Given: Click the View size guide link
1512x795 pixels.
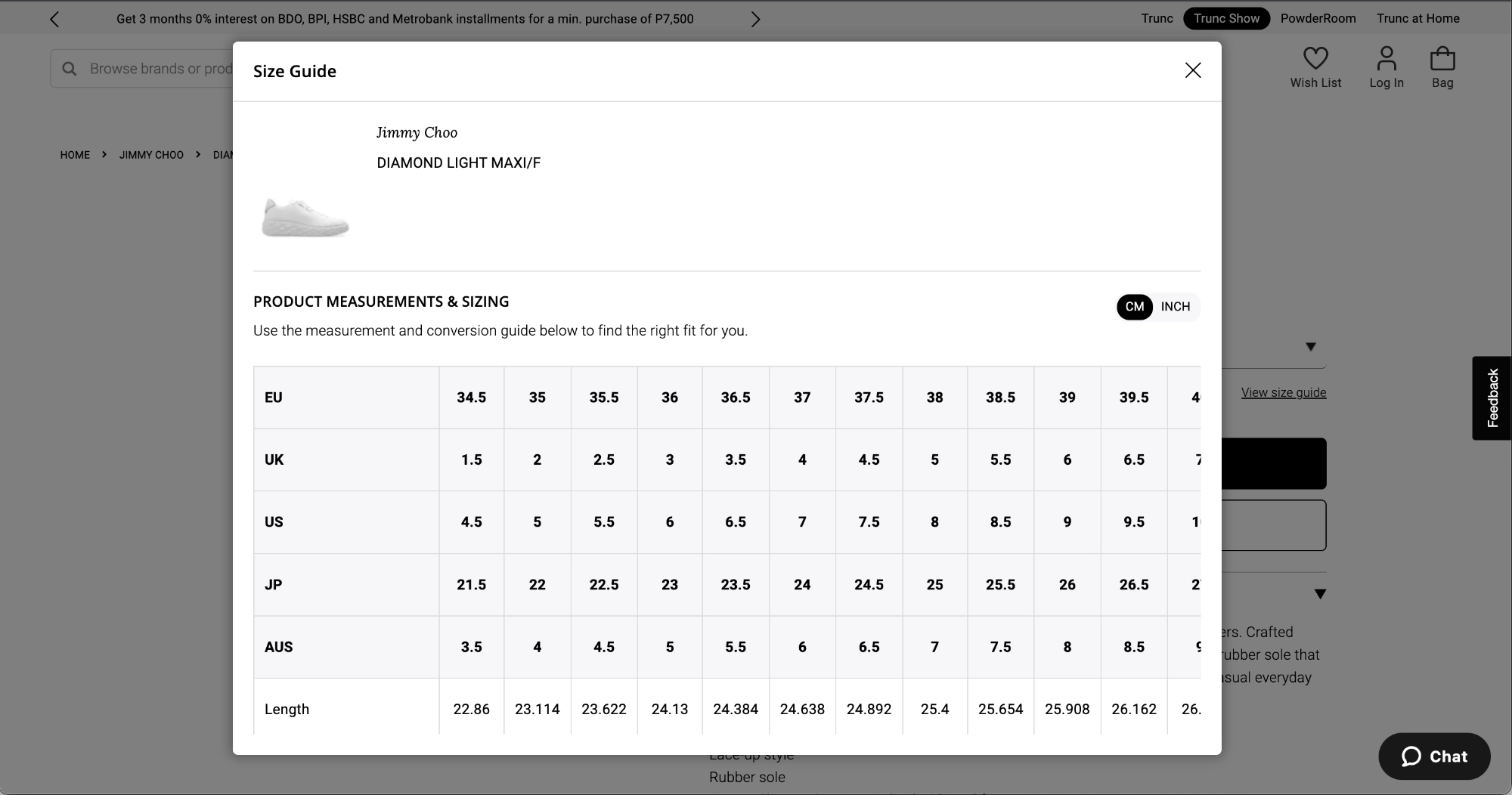Looking at the screenshot, I should point(1284,392).
